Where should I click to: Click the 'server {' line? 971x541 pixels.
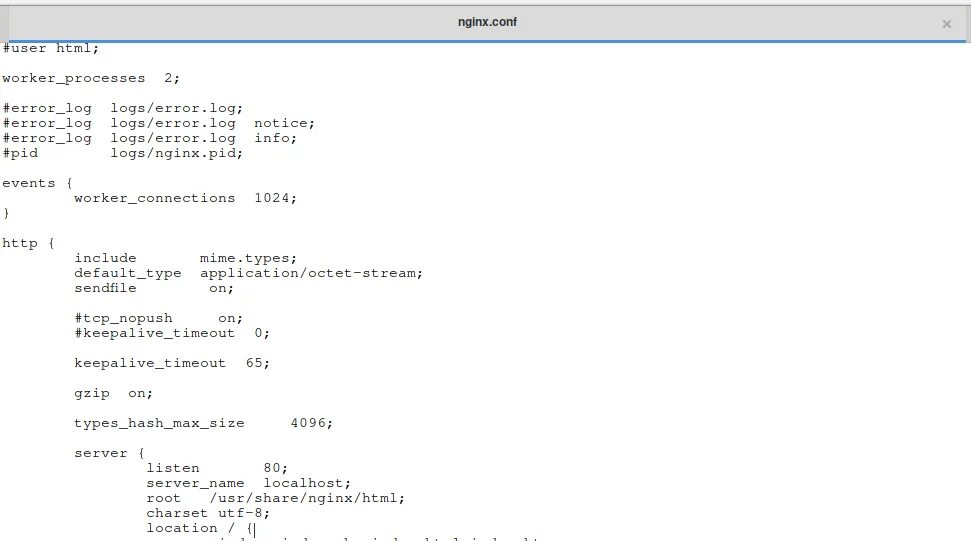109,453
